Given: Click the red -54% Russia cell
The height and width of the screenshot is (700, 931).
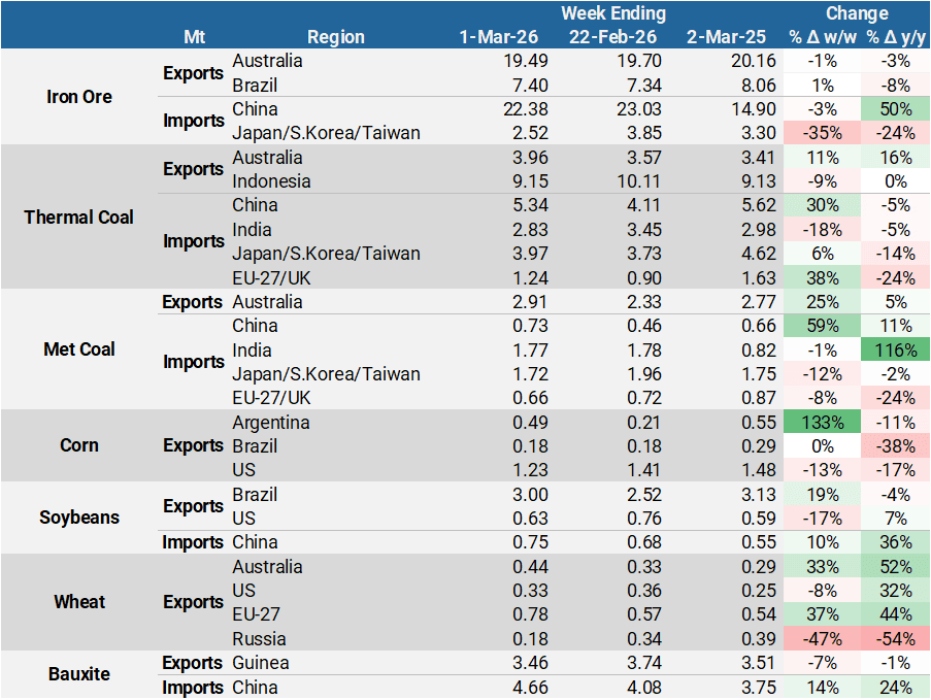Looking at the screenshot, I should coord(895,639).
